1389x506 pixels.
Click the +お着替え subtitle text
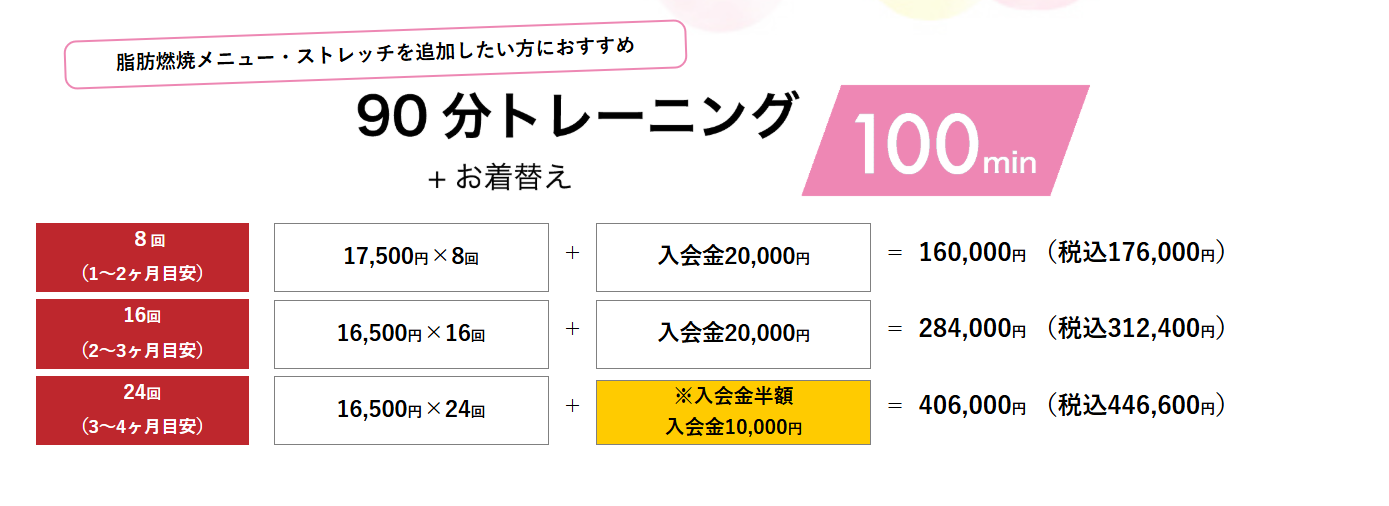click(x=499, y=178)
